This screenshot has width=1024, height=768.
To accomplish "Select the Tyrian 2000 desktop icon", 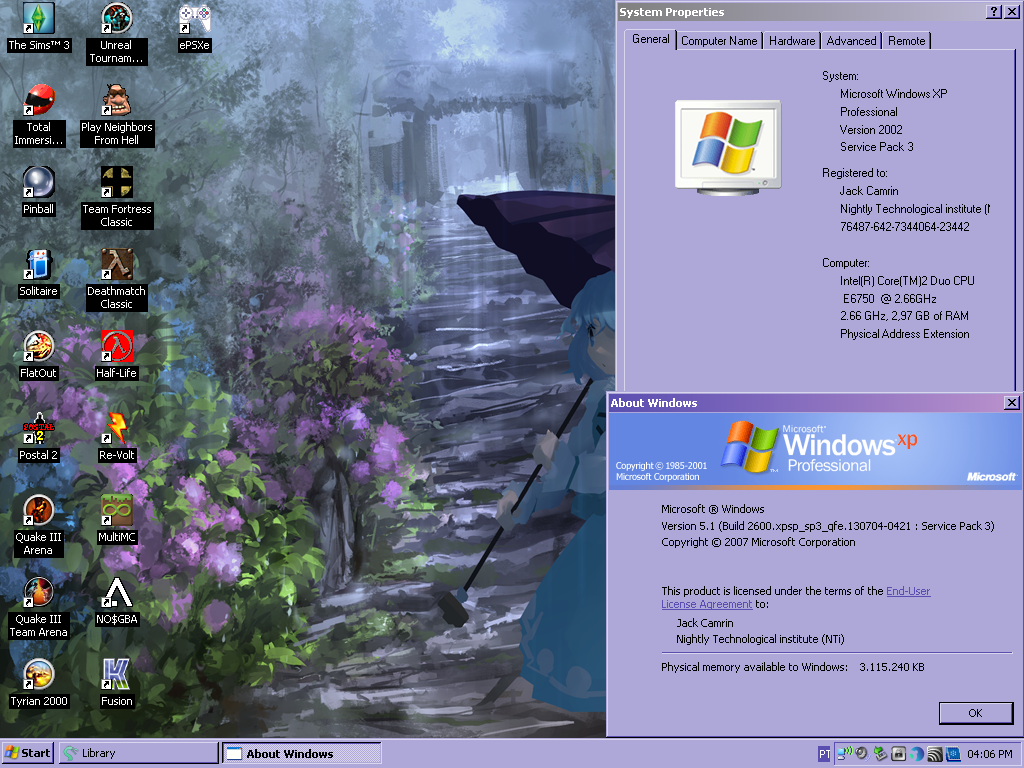I will point(39,675).
